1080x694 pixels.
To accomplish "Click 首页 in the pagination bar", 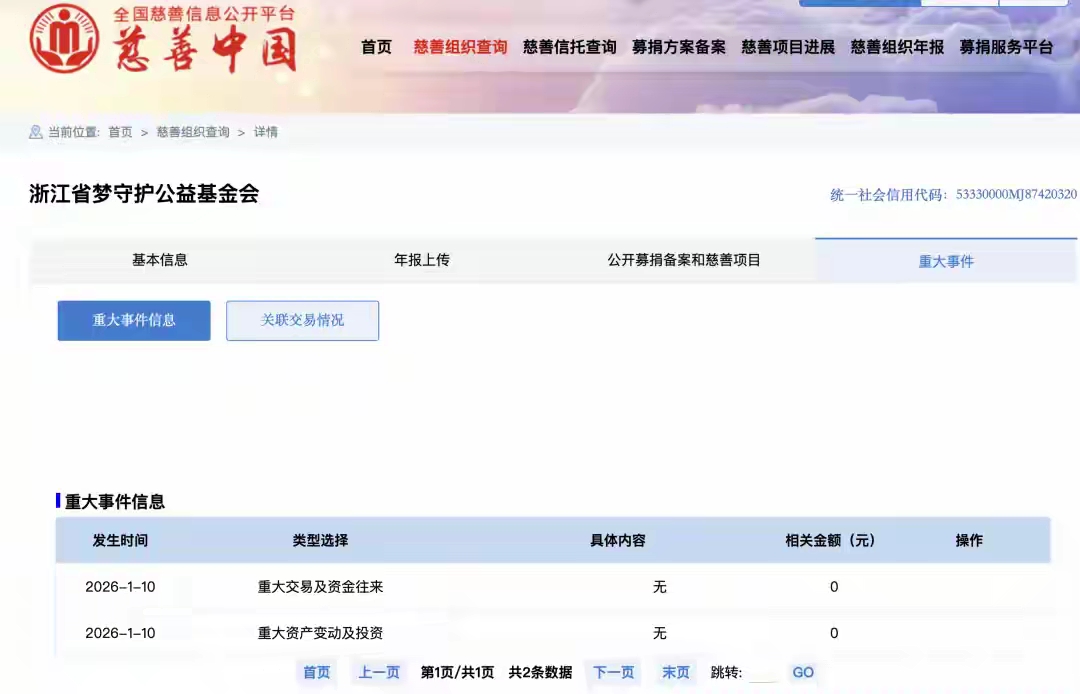I will (x=316, y=672).
